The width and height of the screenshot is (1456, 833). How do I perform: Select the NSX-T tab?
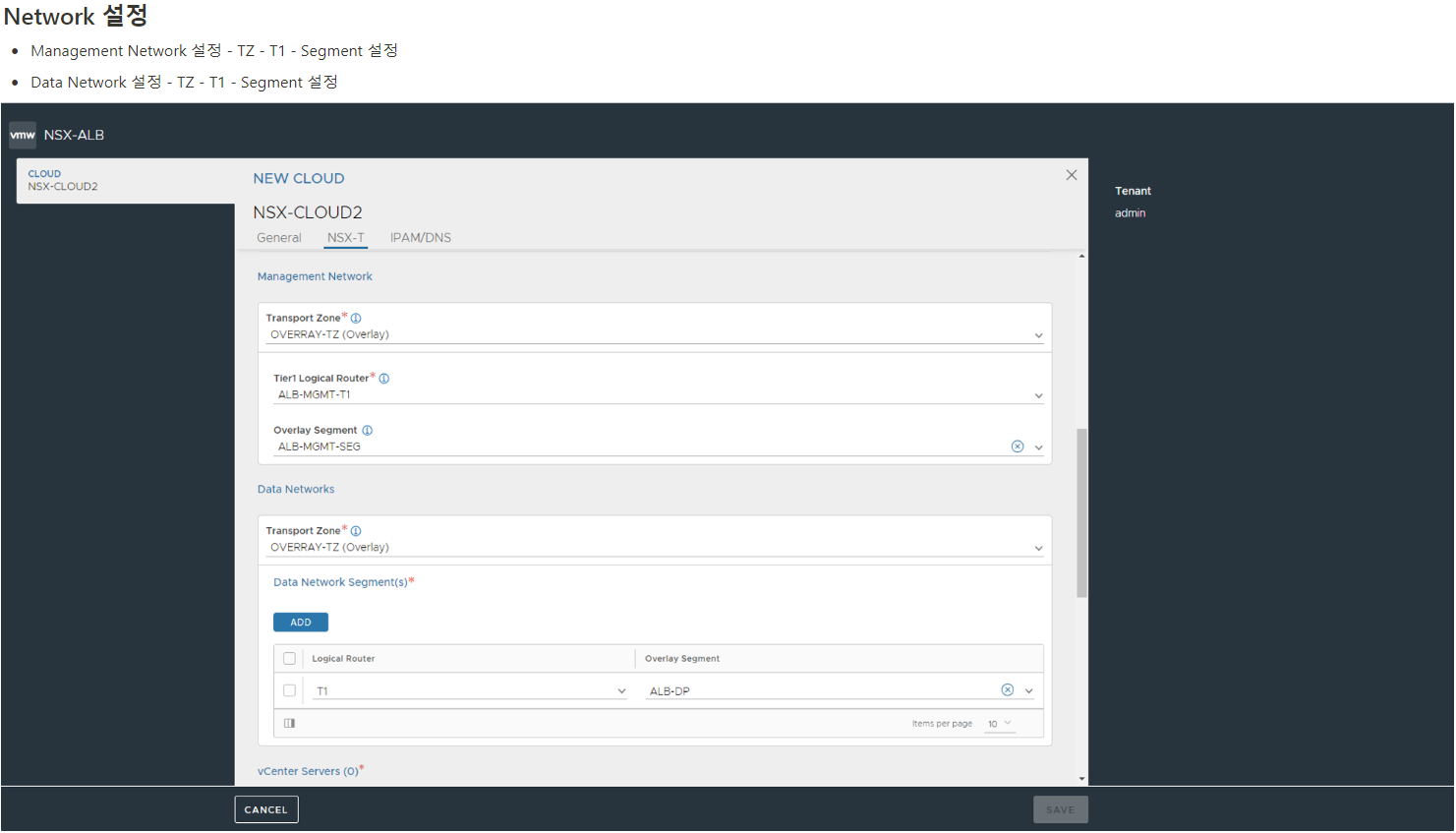click(346, 238)
